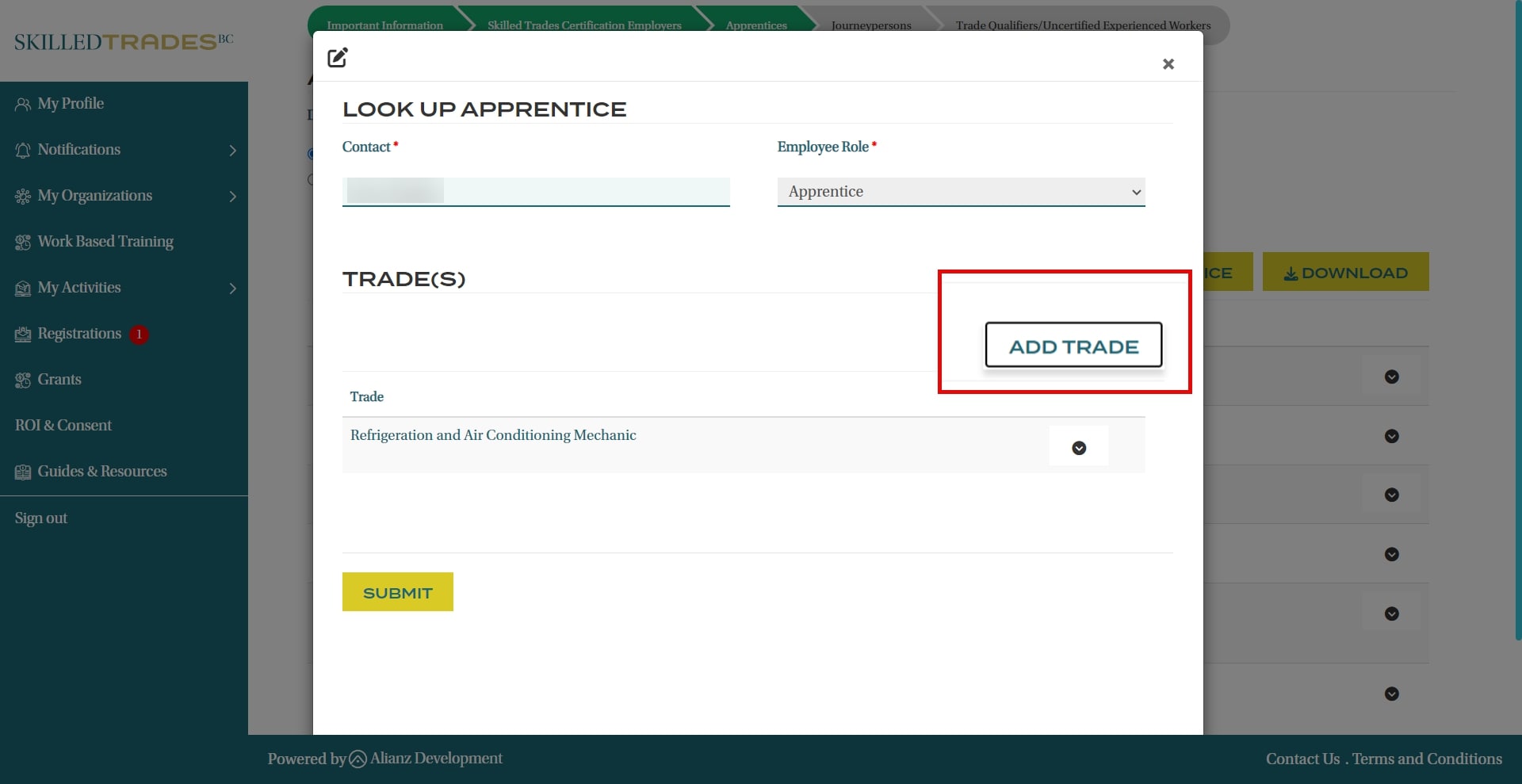Expand the Refrigeration and Air Conditioning Mechanic row
Viewport: 1522px width, 784px height.
coord(1079,448)
